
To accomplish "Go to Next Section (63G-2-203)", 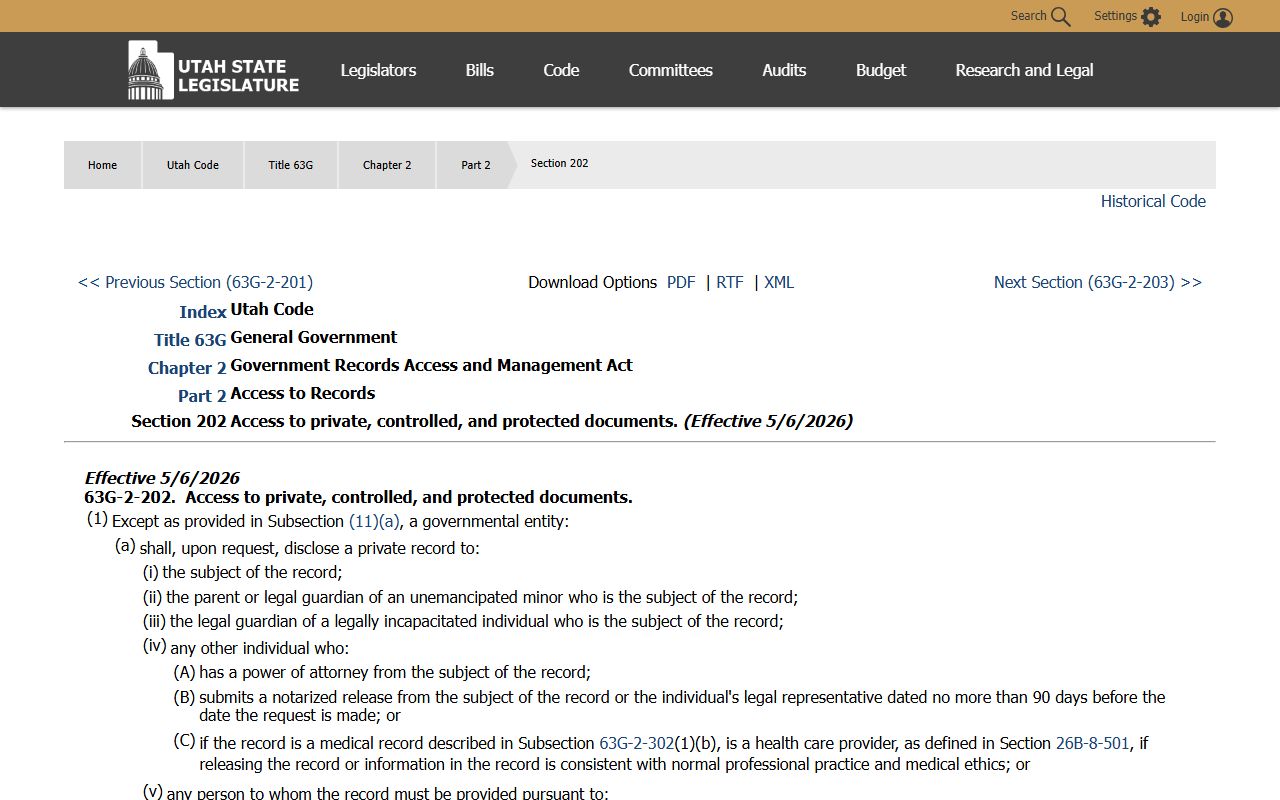I will click(1098, 282).
